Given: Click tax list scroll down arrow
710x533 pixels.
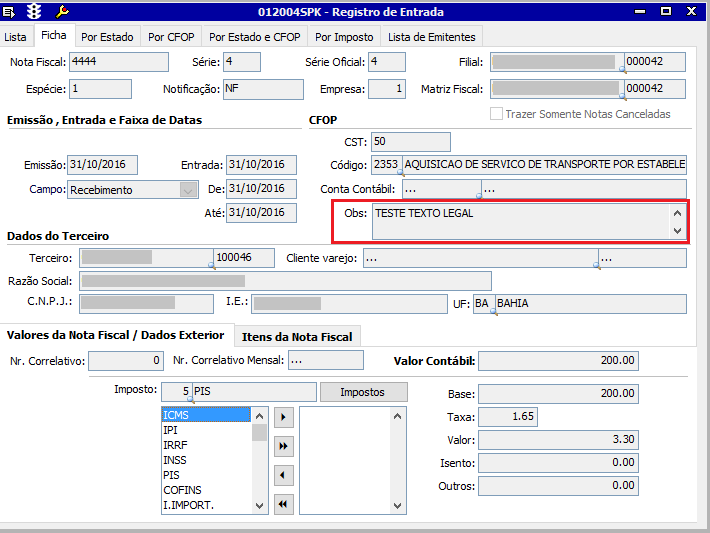Looking at the screenshot, I should click(259, 505).
